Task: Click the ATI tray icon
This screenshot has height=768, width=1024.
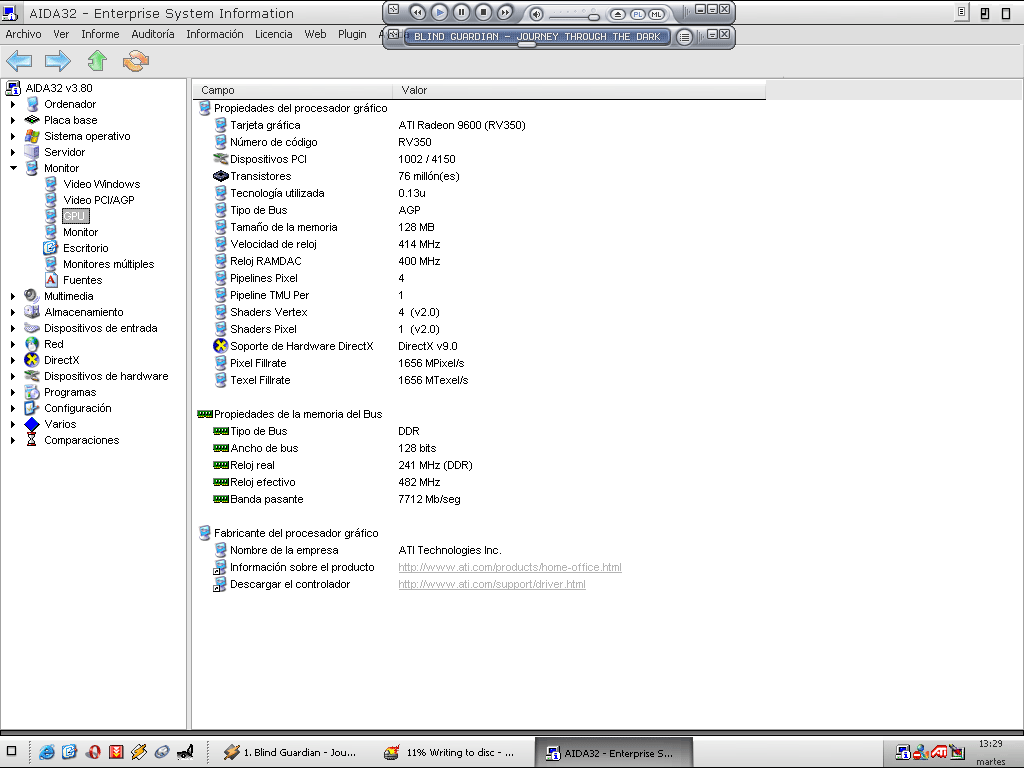Action: point(939,752)
